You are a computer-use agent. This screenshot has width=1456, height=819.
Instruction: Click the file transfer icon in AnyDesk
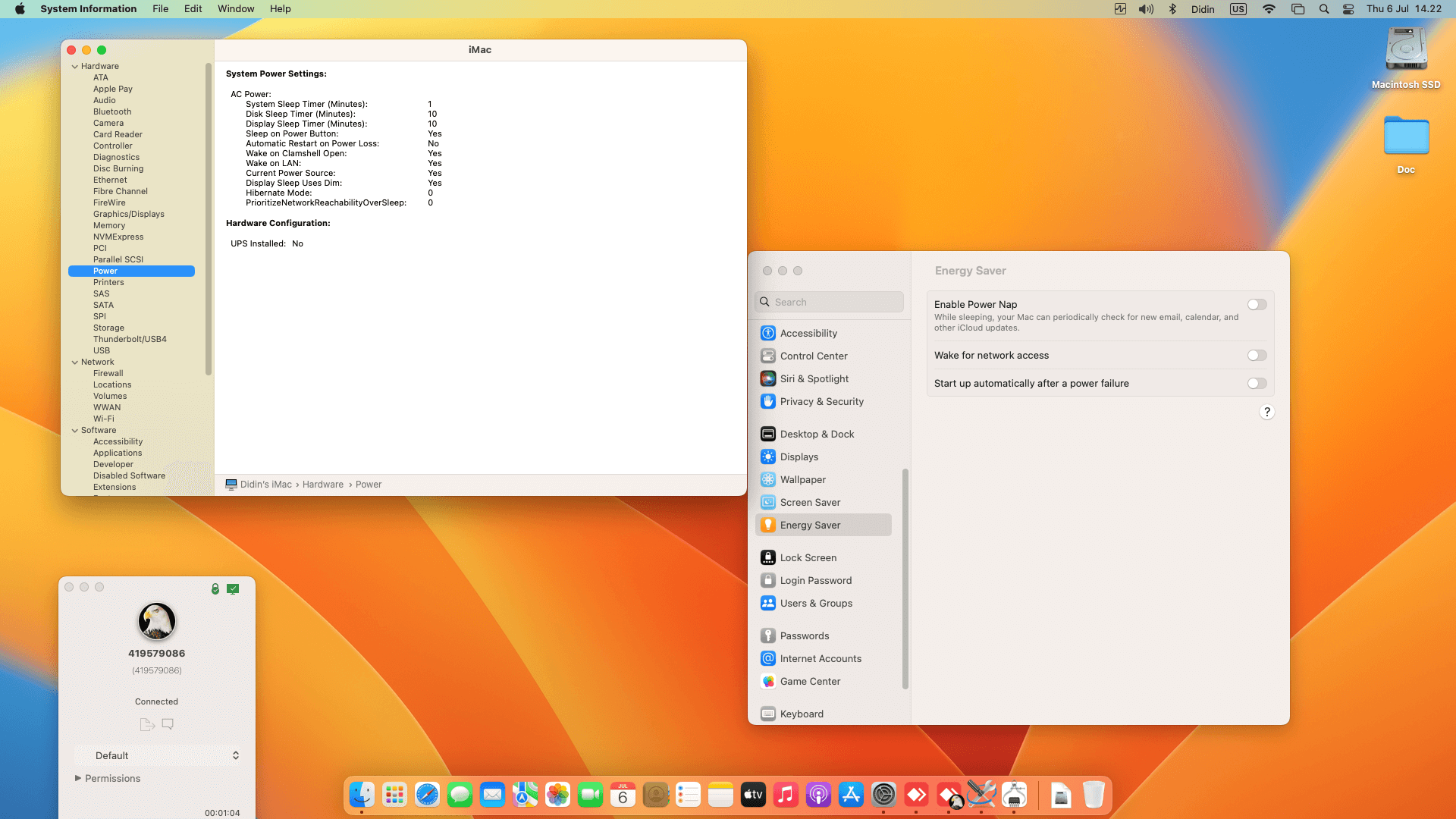click(x=146, y=724)
